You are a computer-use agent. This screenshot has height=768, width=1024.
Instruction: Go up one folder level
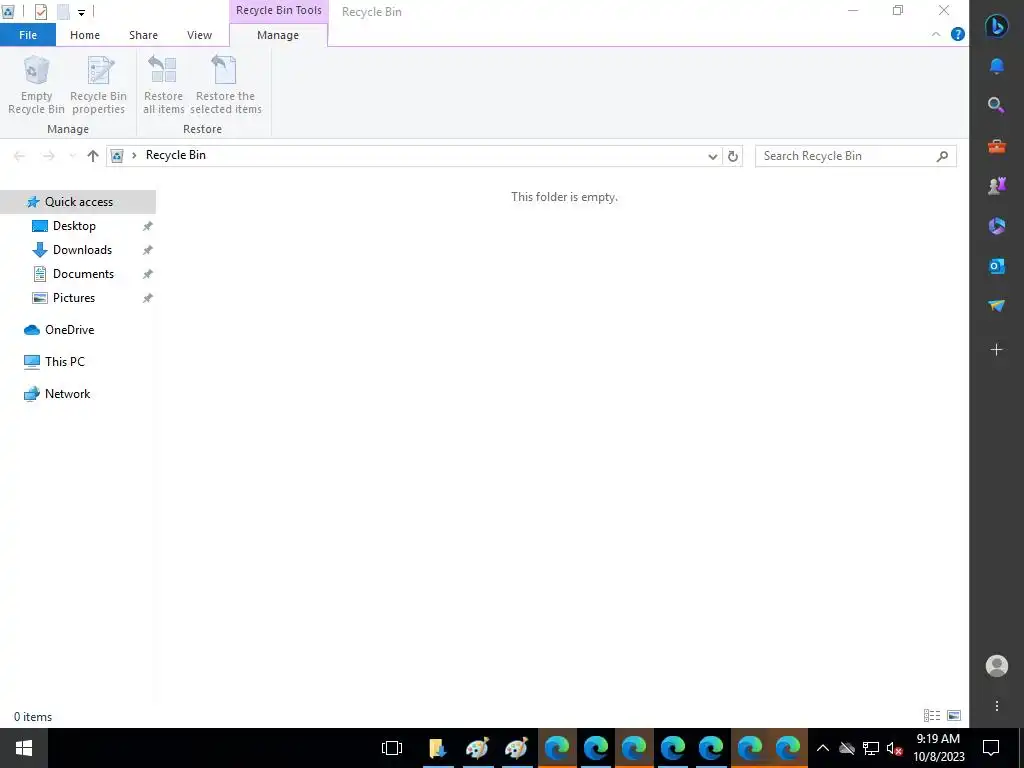coord(93,155)
